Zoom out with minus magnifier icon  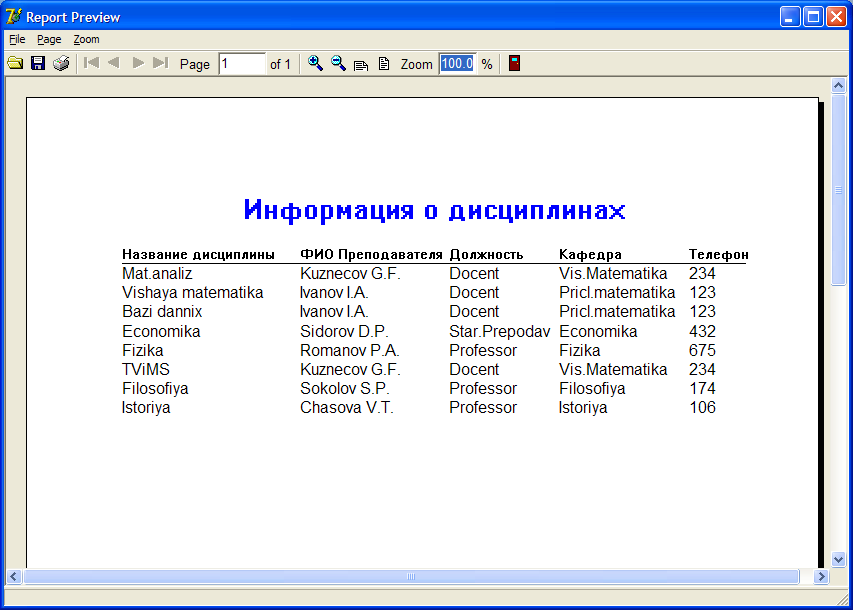pos(338,63)
